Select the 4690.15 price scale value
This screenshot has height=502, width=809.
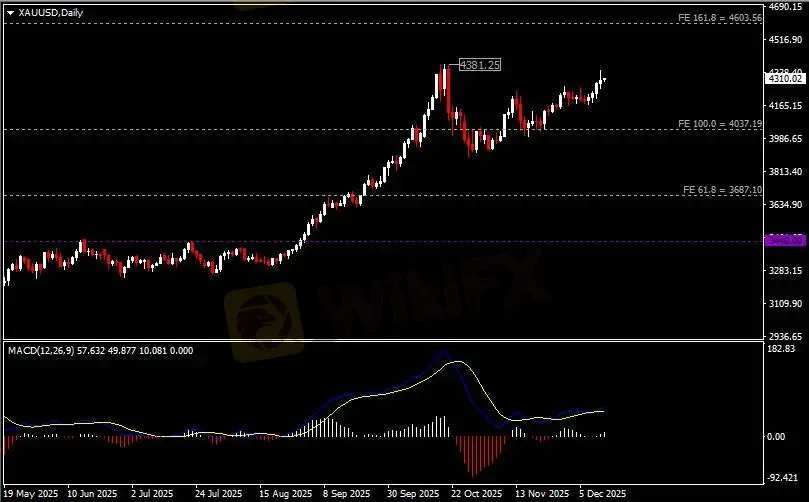[785, 7]
